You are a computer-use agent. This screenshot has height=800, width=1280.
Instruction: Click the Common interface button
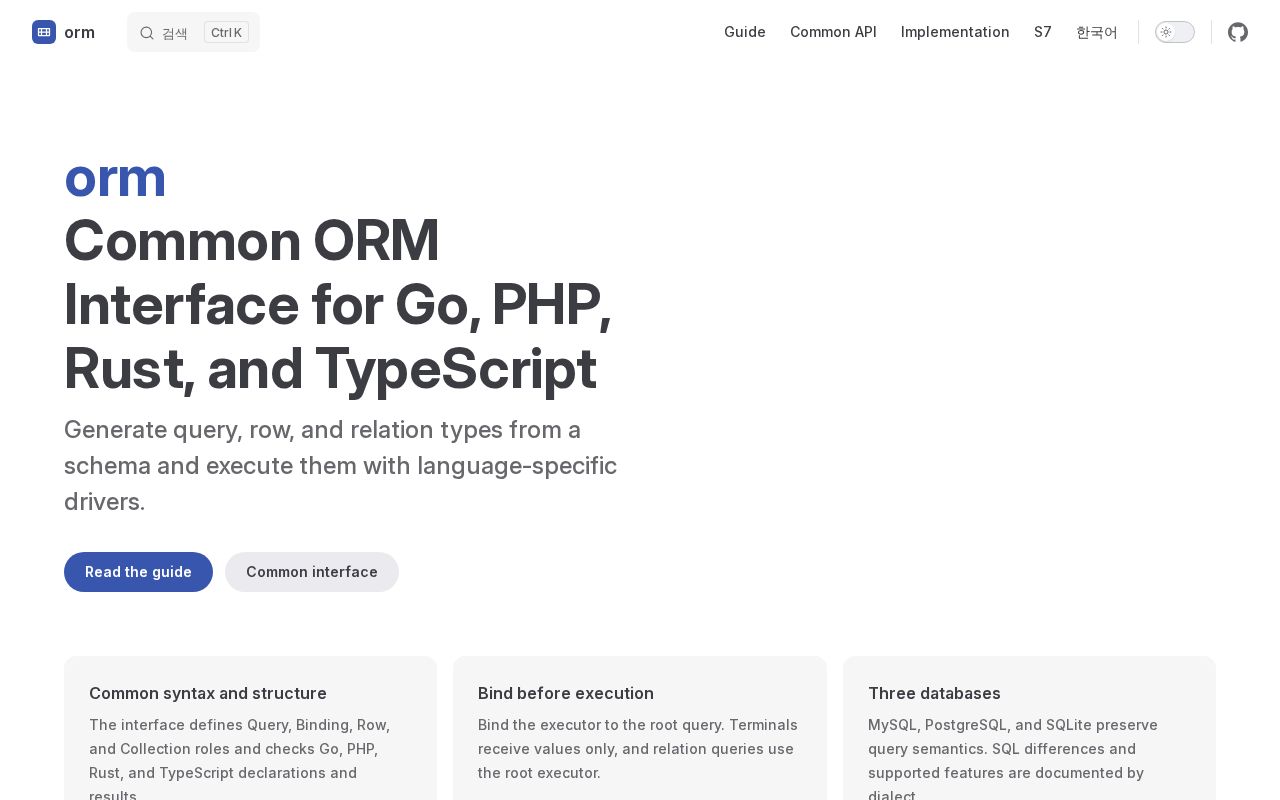(312, 572)
